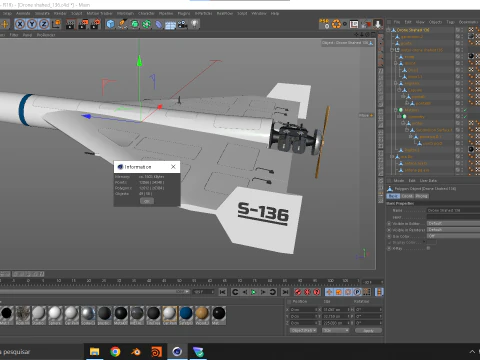Open Tags menu in Object Manager
Screen dimensions: 480x360
click(450, 22)
